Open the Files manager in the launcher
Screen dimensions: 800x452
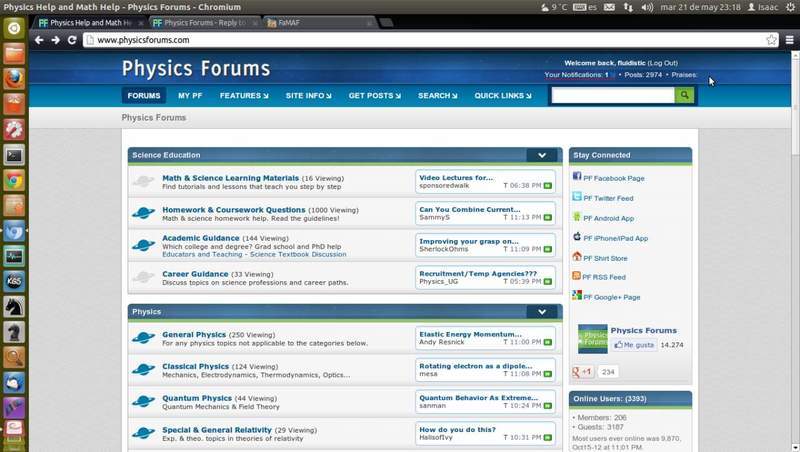tap(14, 53)
